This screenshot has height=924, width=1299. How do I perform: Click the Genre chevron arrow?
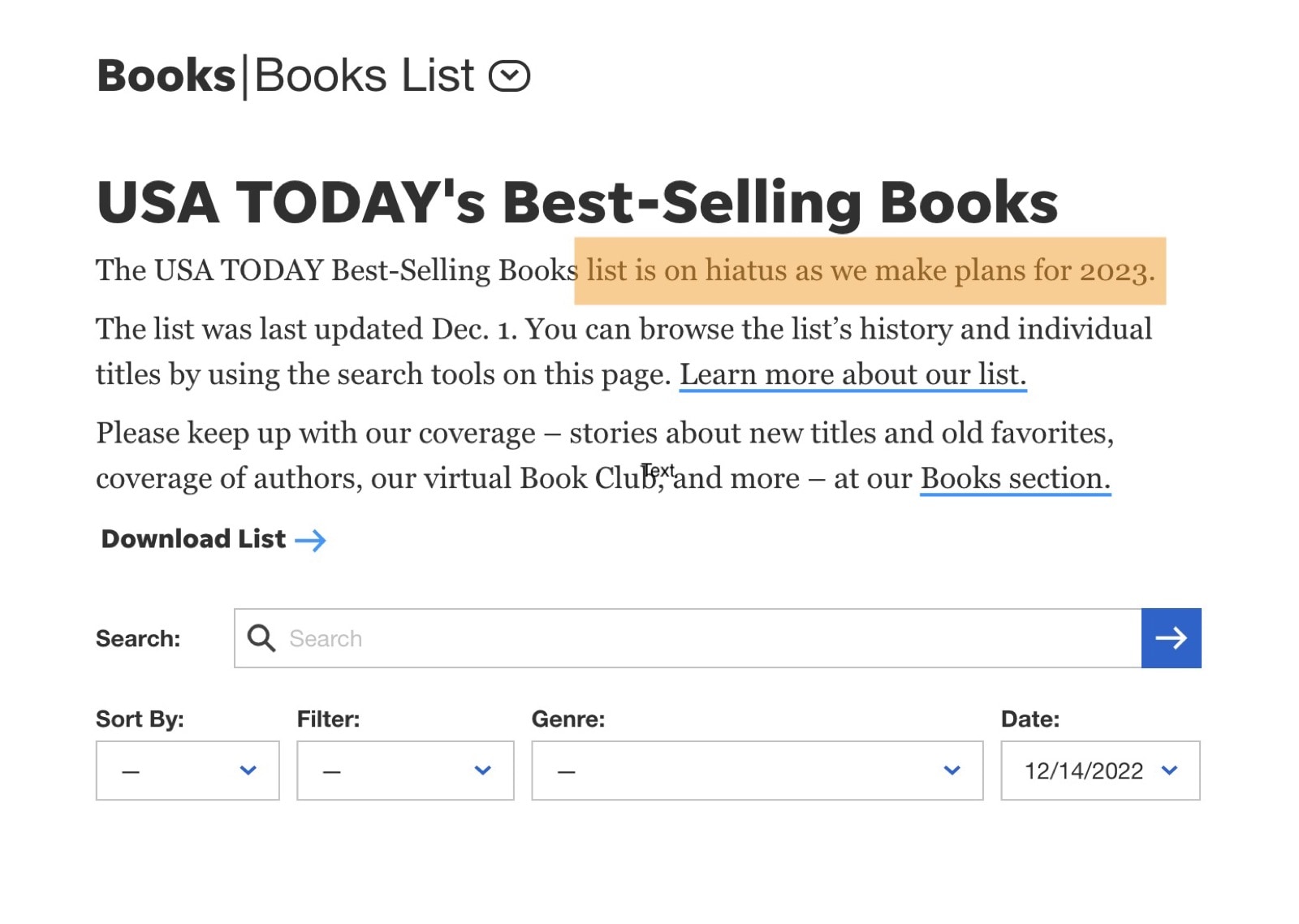(952, 771)
